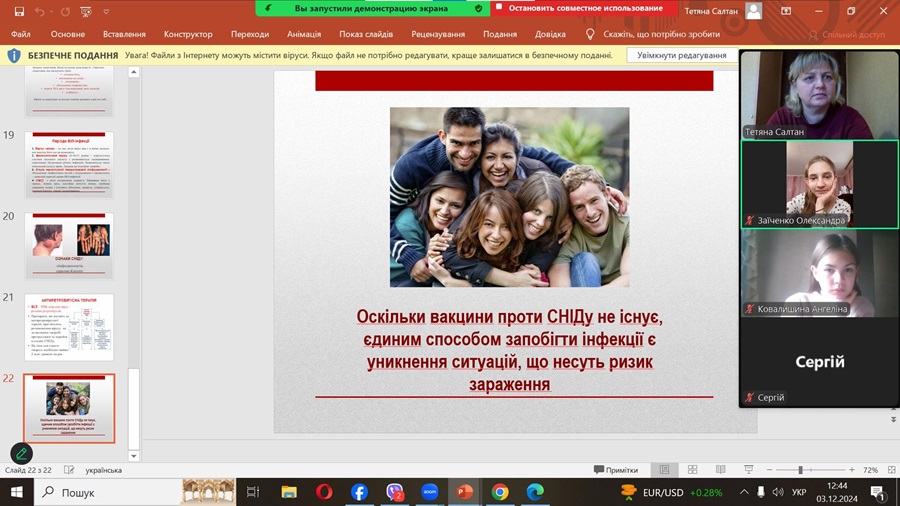900x506 pixels.
Task: Click the spell check icon in status bar
Action: (x=69, y=470)
